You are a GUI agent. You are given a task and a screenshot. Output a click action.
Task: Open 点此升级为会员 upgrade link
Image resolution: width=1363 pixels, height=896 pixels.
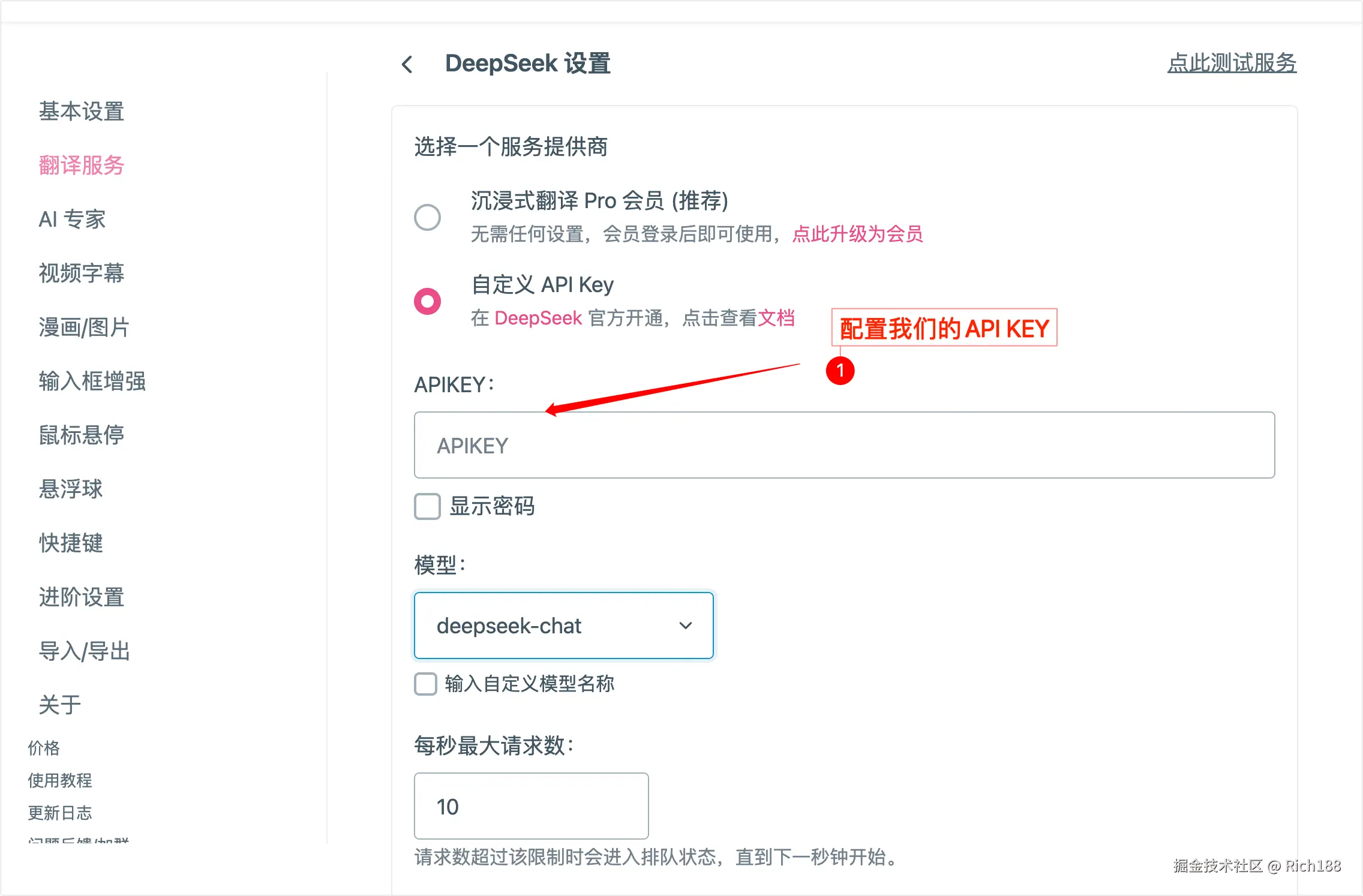(x=857, y=235)
